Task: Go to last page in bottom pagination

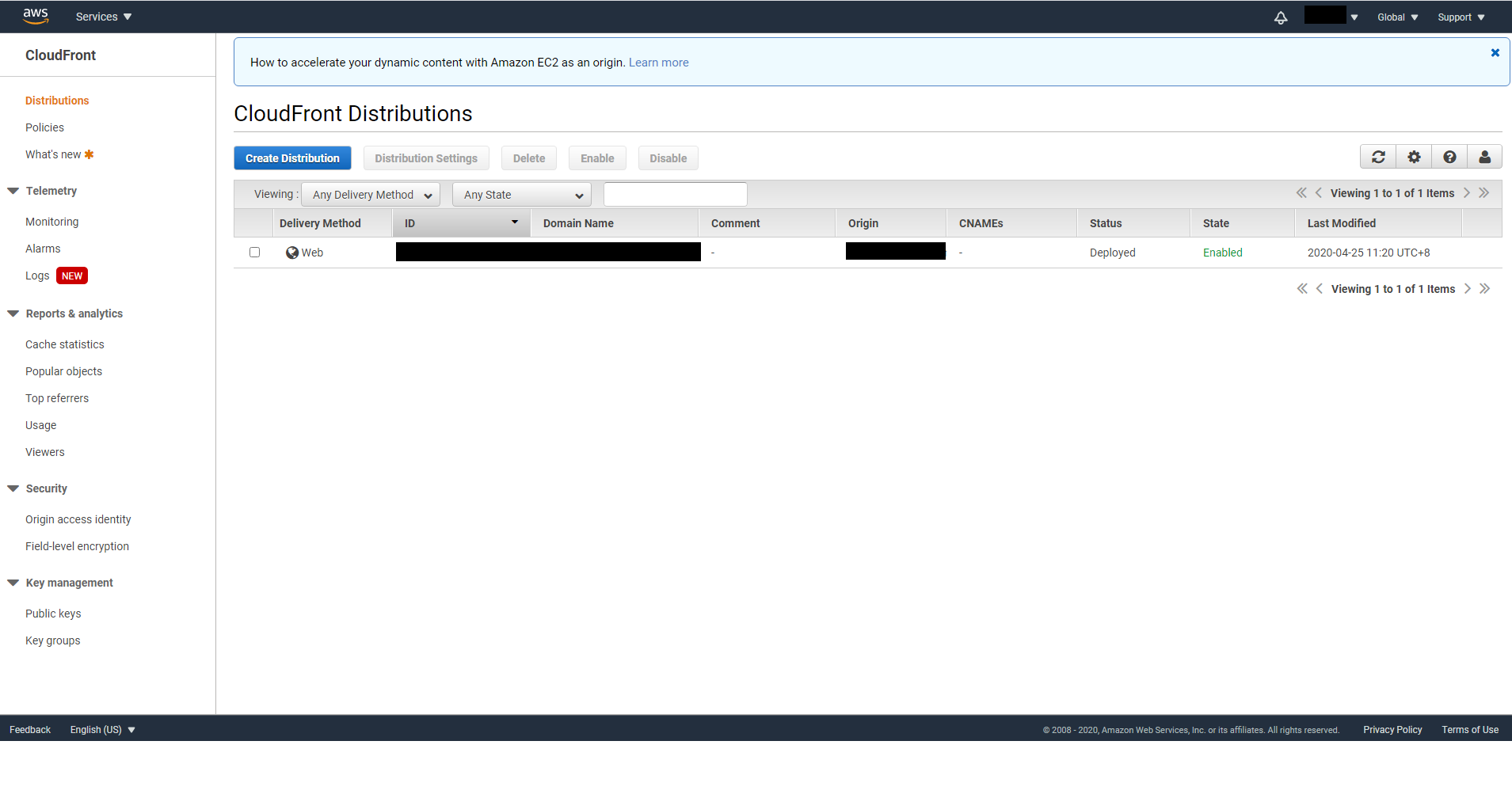Action: tap(1485, 289)
